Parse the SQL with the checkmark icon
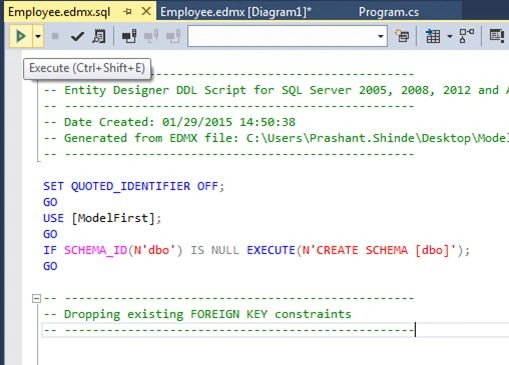Image resolution: width=509 pixels, height=365 pixels. 77,36
